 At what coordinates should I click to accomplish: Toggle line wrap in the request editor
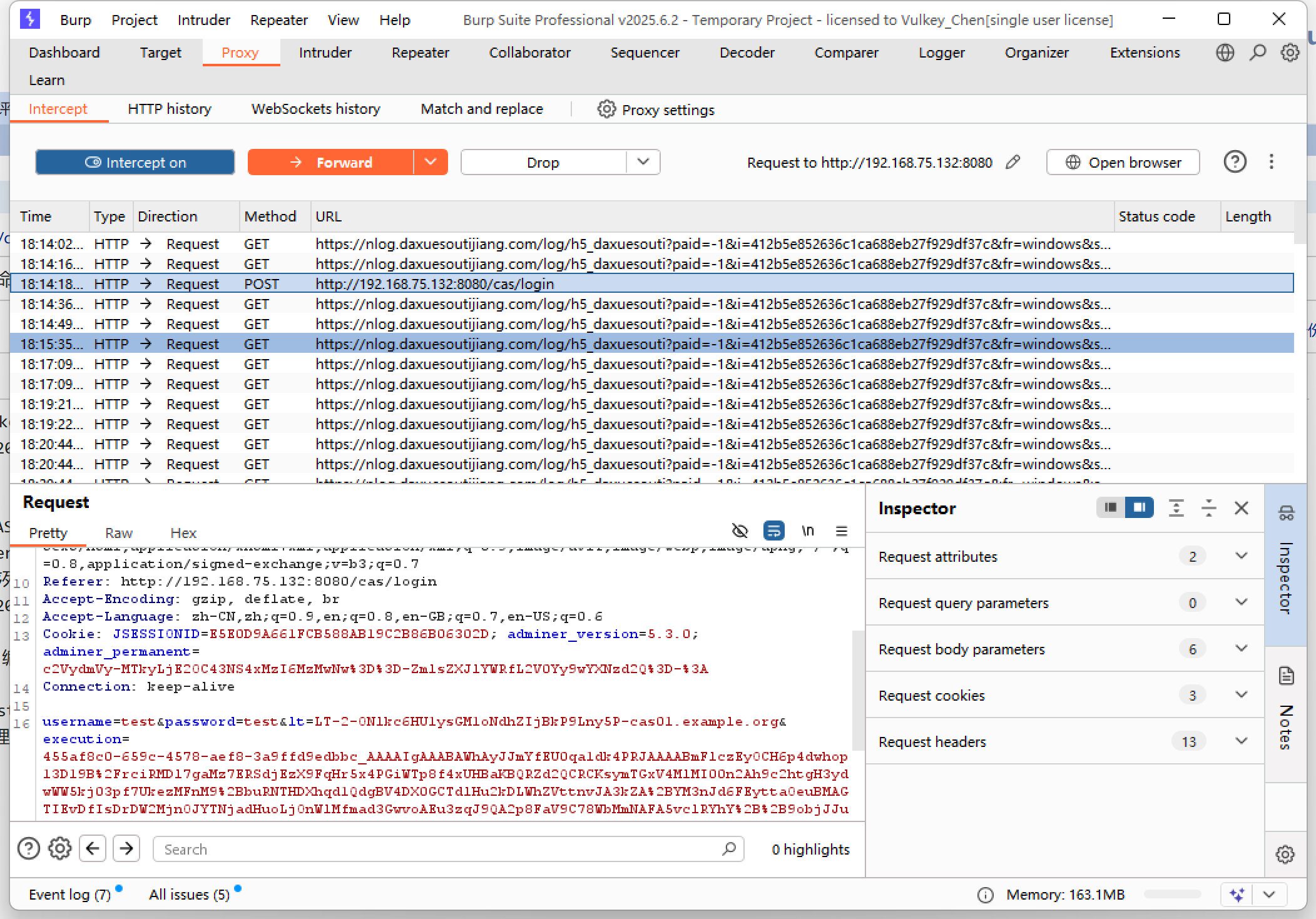coord(774,531)
